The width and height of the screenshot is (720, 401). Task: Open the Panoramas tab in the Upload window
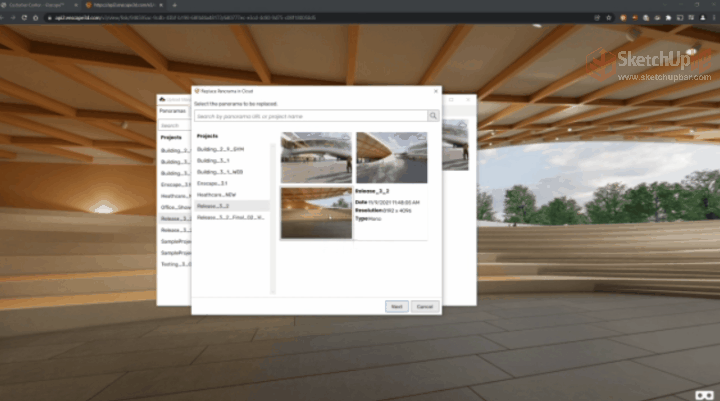[x=173, y=111]
